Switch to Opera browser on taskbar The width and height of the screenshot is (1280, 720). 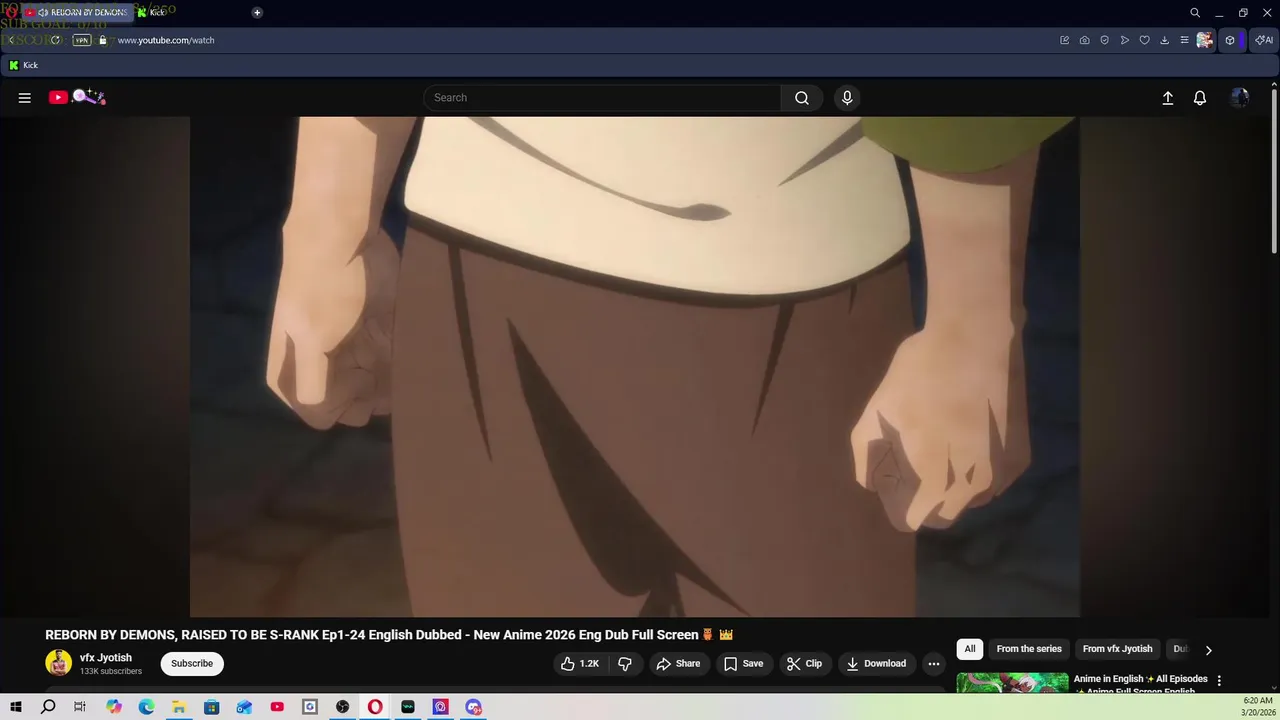[375, 707]
